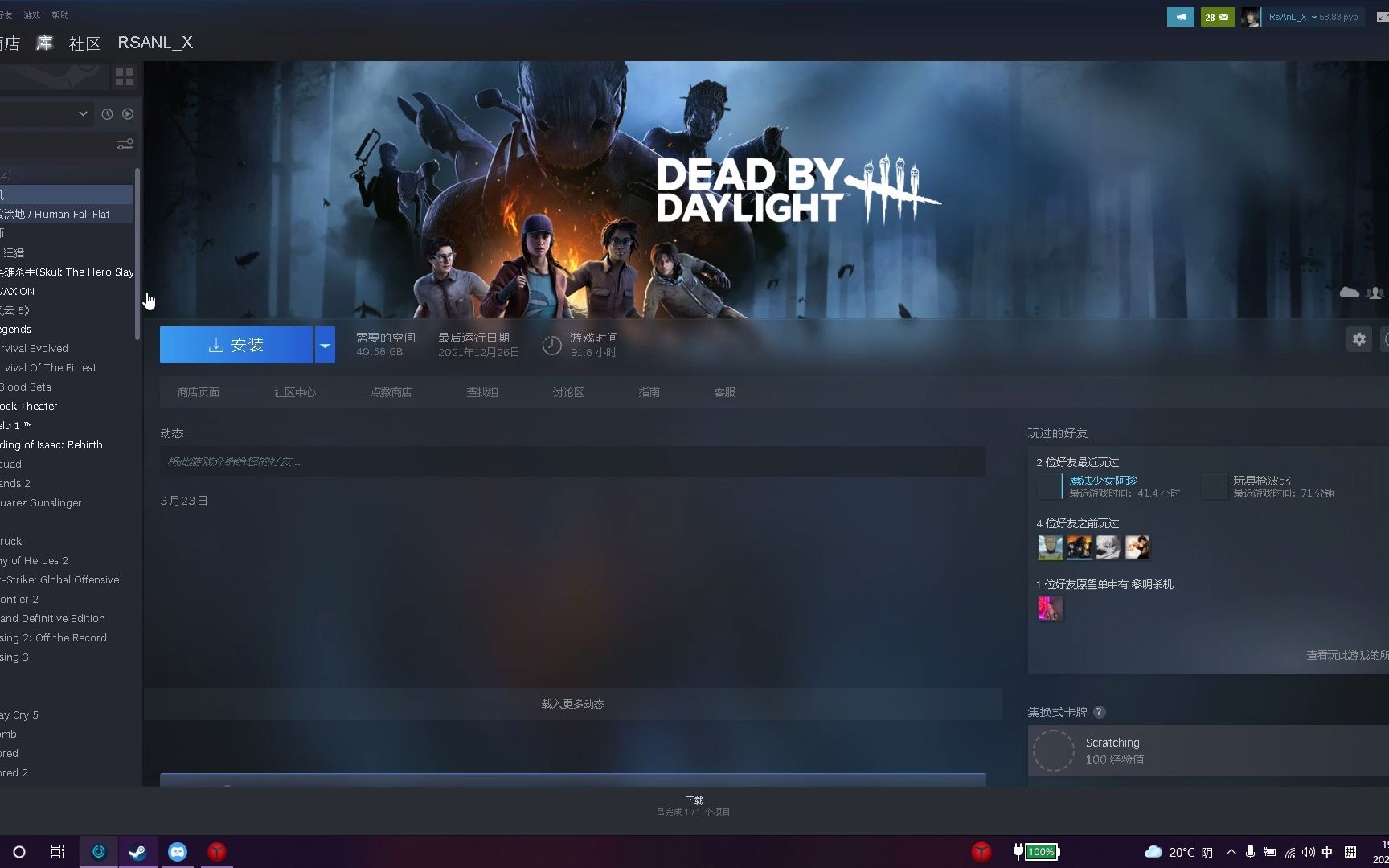Click the profile avatar in header

(1250, 17)
